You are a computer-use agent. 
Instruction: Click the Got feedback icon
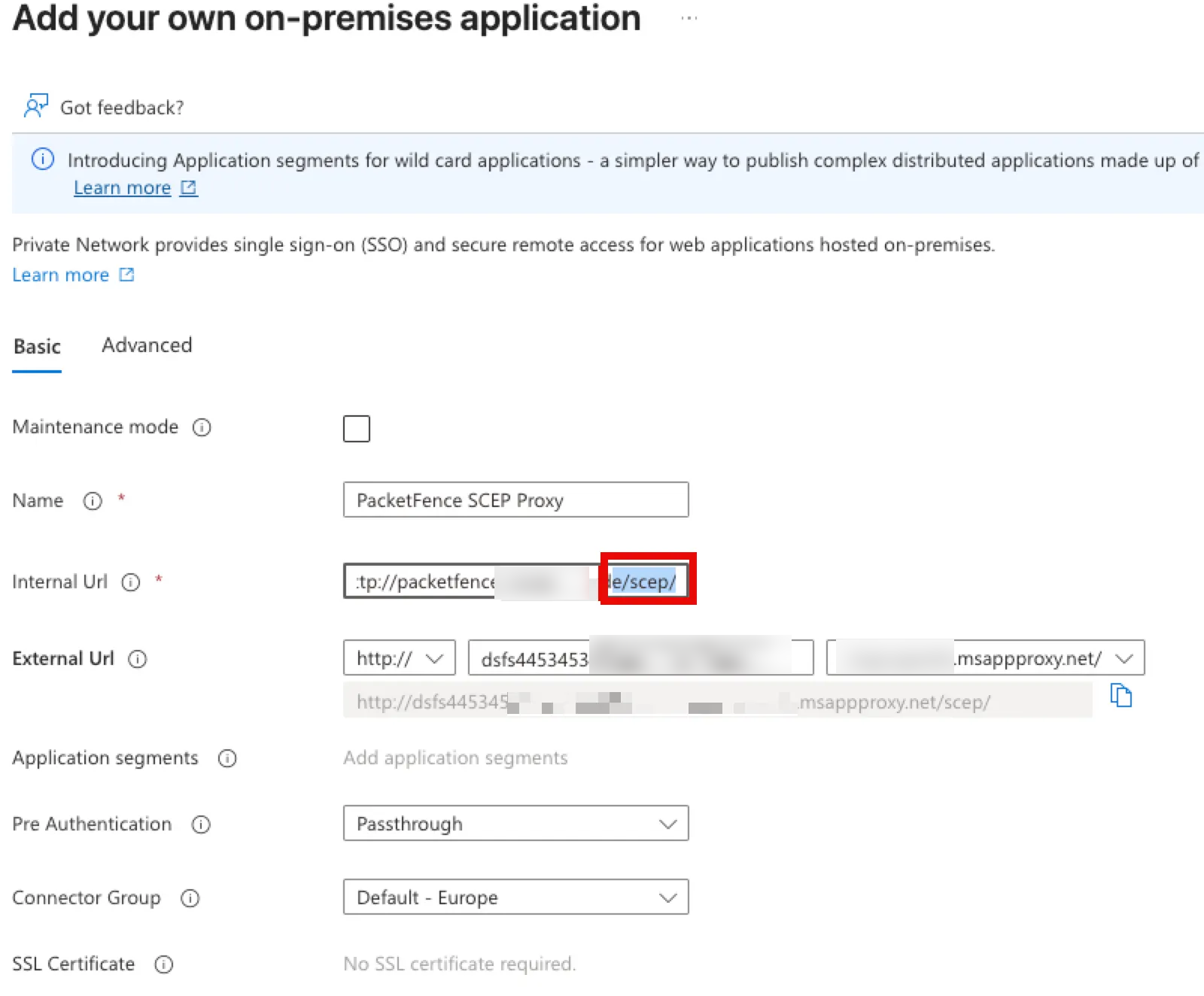point(35,105)
